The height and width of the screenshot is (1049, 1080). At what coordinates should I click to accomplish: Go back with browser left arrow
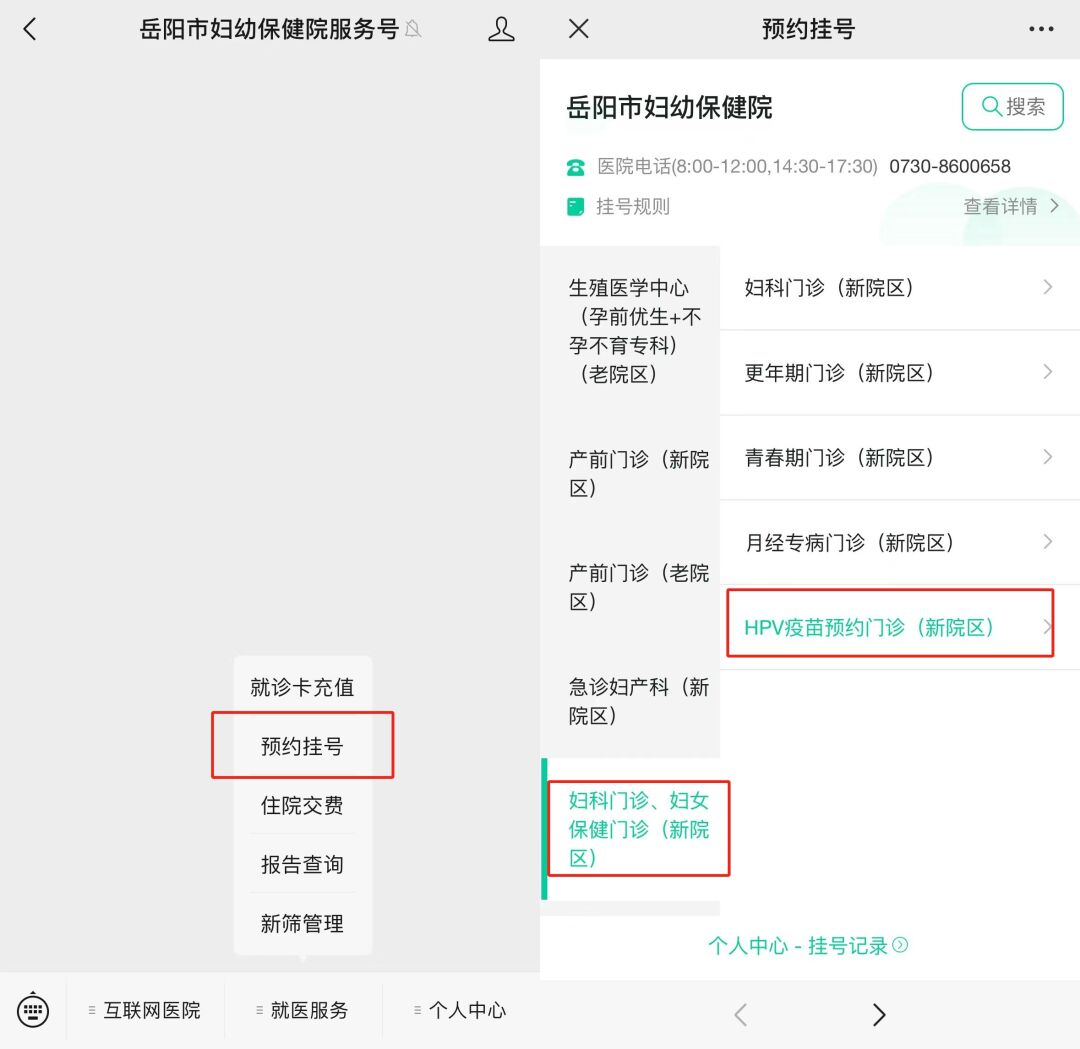point(740,1015)
